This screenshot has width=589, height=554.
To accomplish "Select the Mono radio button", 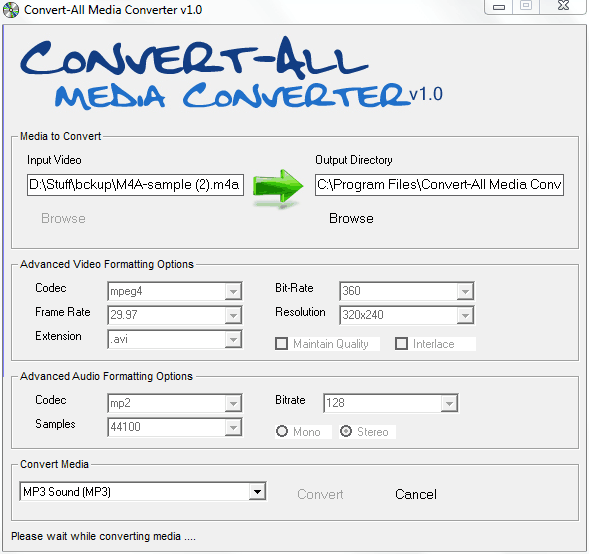I will coord(282,431).
